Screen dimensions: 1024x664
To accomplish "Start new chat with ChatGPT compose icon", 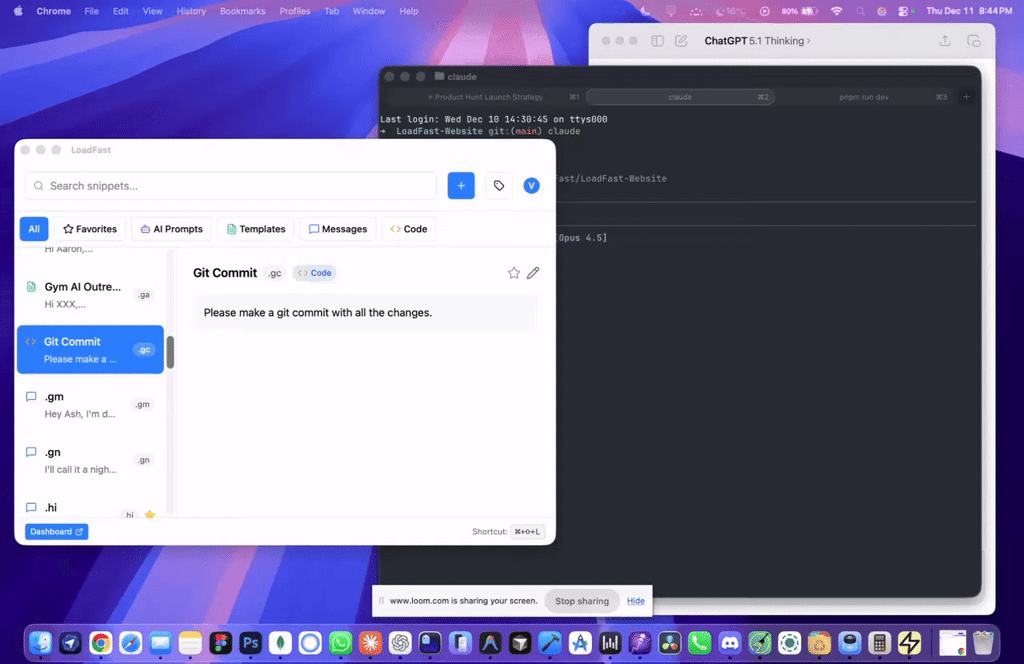I will point(681,41).
